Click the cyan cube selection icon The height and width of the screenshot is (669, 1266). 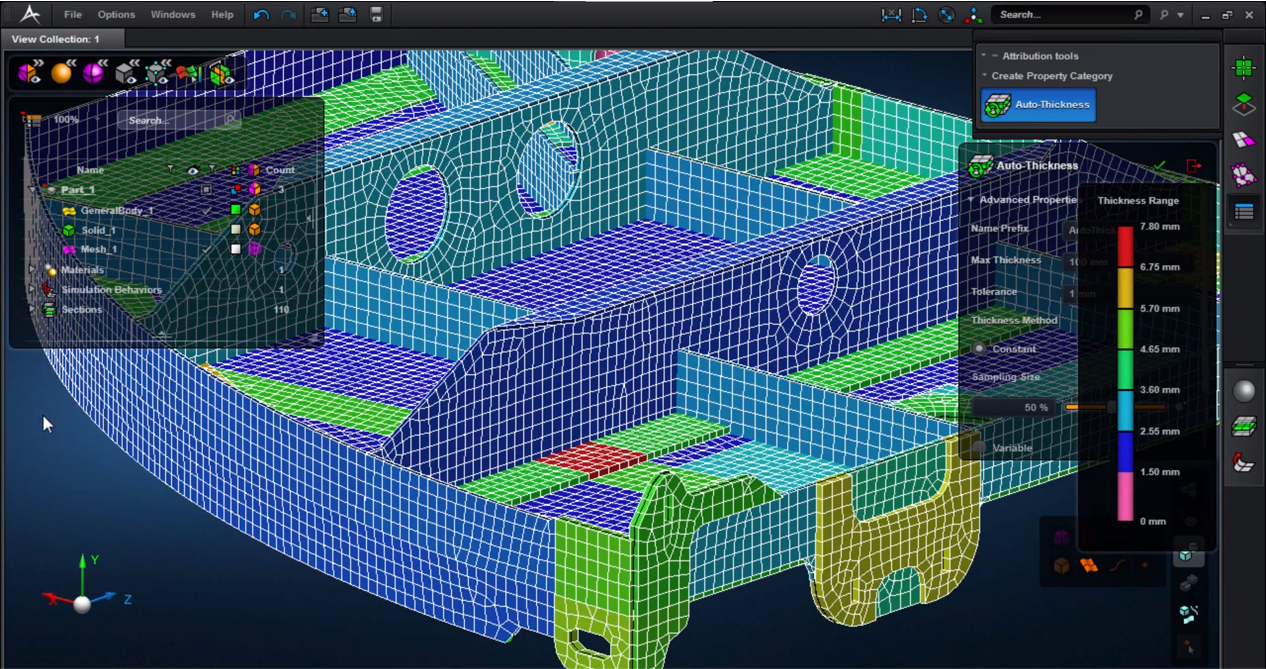[1186, 554]
